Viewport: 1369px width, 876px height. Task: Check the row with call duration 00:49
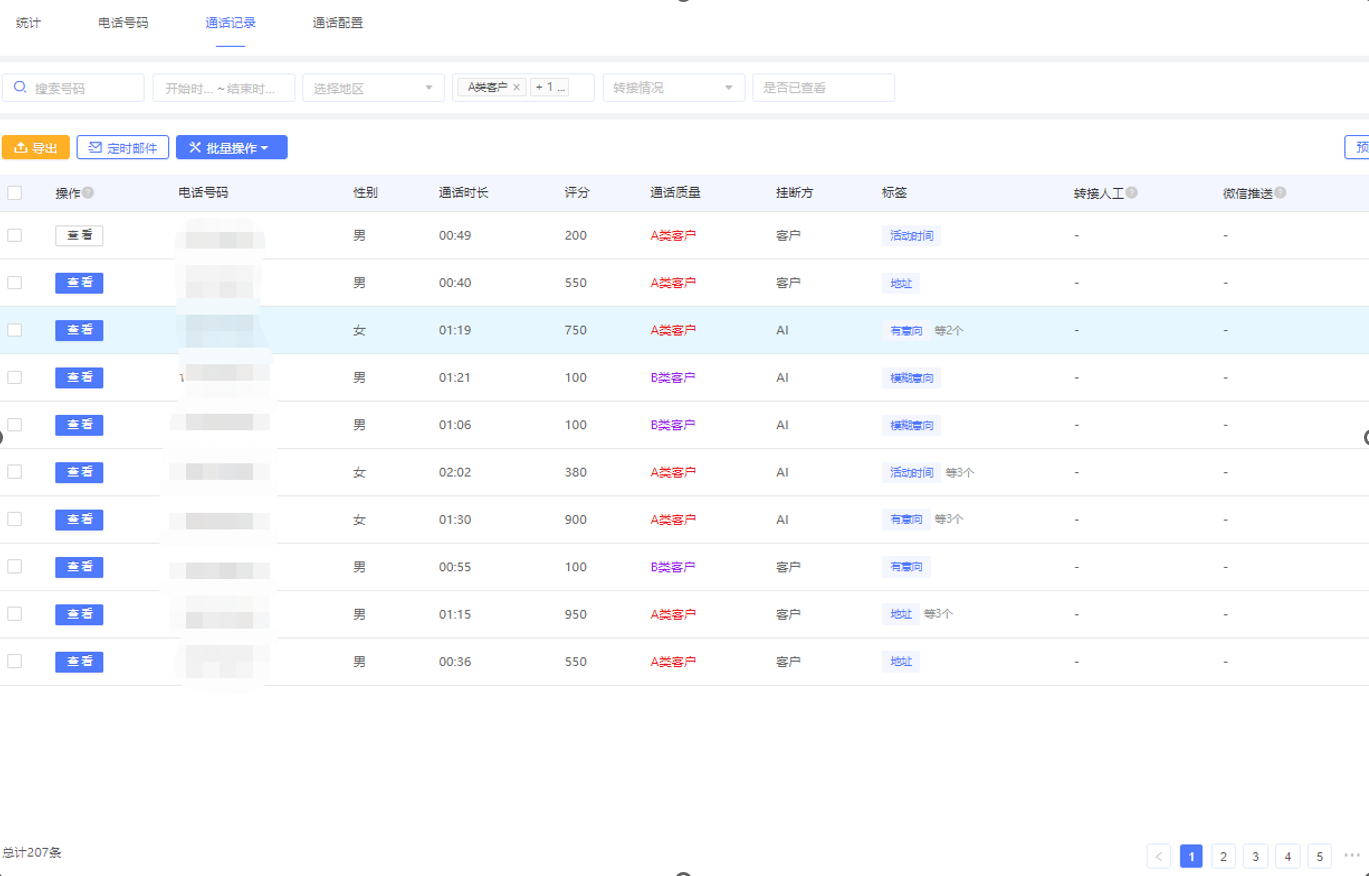pyautogui.click(x=14, y=235)
